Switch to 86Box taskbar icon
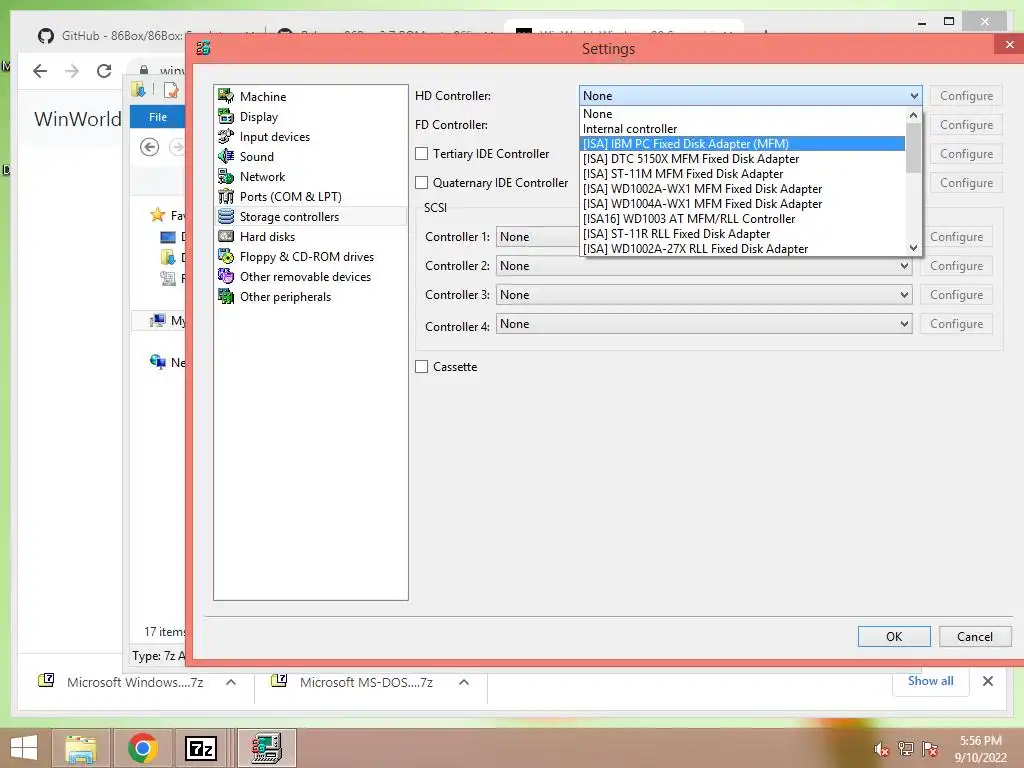This screenshot has width=1024, height=768. tap(266, 748)
